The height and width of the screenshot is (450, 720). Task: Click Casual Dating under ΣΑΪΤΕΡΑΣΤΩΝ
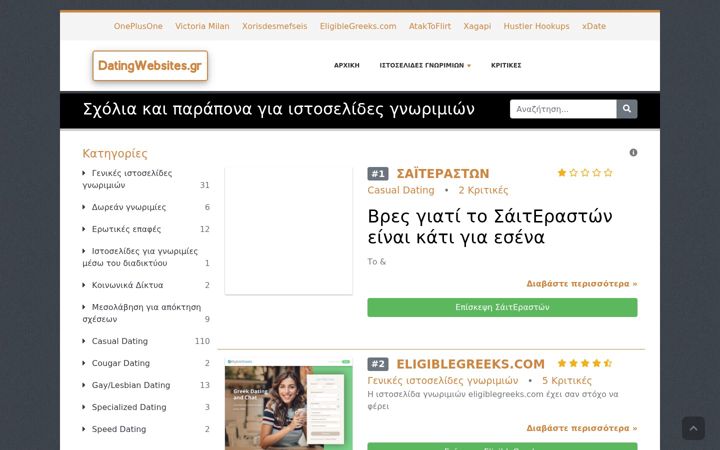(x=401, y=190)
